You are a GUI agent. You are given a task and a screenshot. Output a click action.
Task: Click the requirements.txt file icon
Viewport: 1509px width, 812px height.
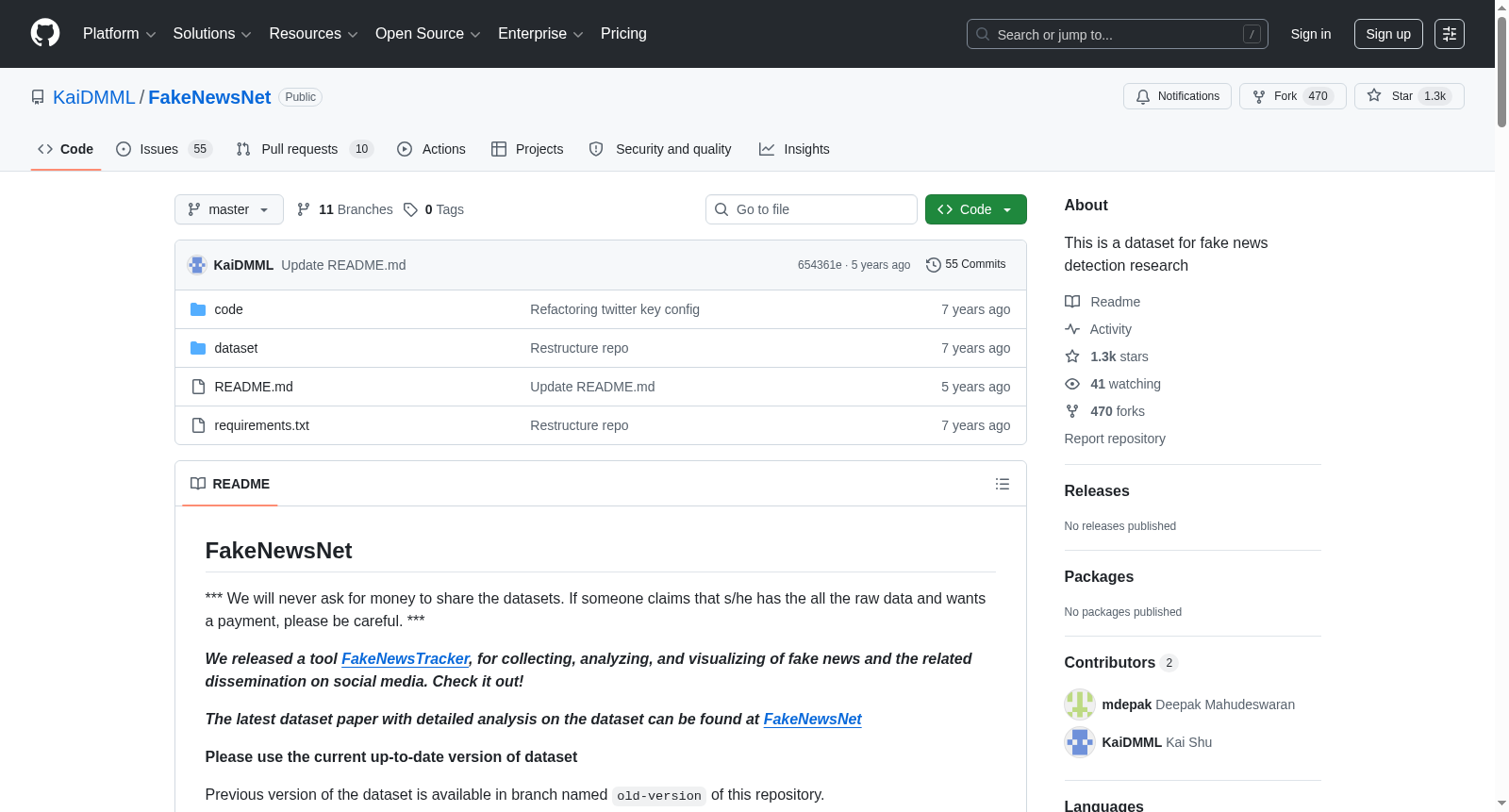(x=198, y=425)
